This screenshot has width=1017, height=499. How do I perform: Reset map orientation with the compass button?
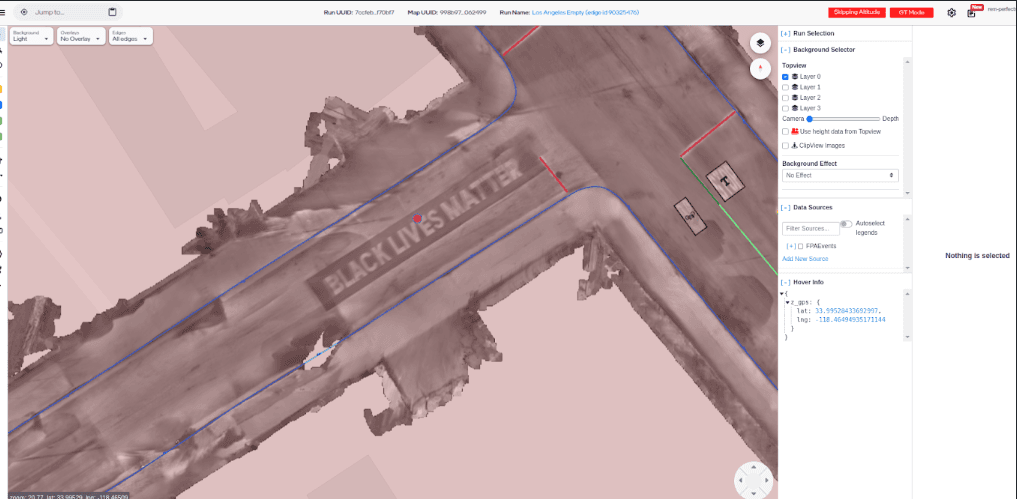(x=760, y=68)
